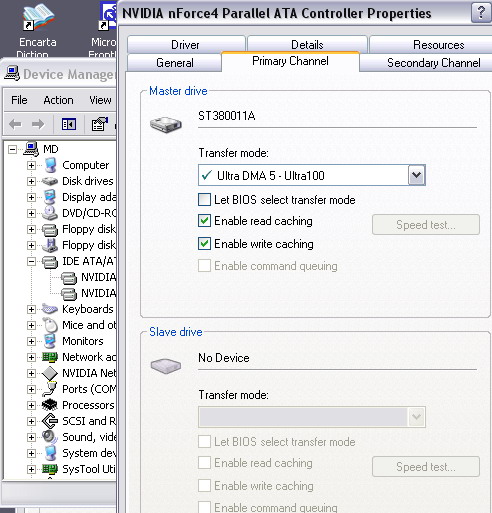Uncheck Enable write caching for master drive
The image size is (492, 513).
click(x=204, y=244)
